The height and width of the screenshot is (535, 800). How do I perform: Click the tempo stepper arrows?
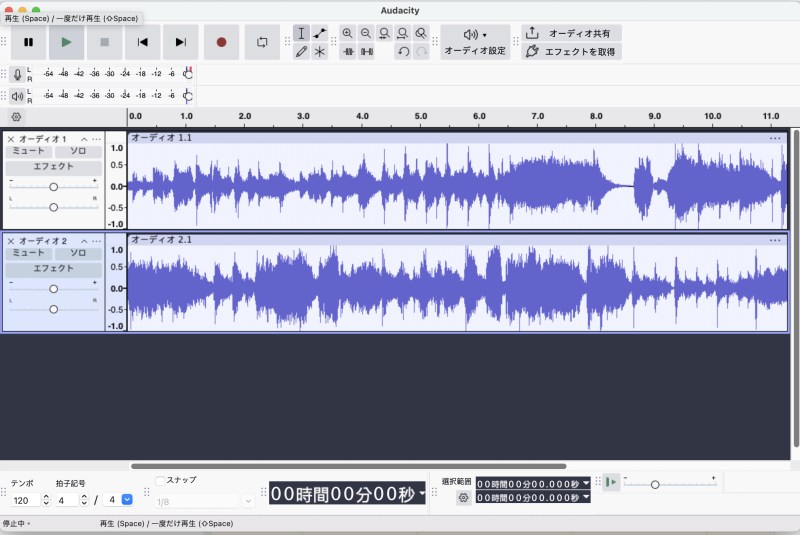pos(46,500)
